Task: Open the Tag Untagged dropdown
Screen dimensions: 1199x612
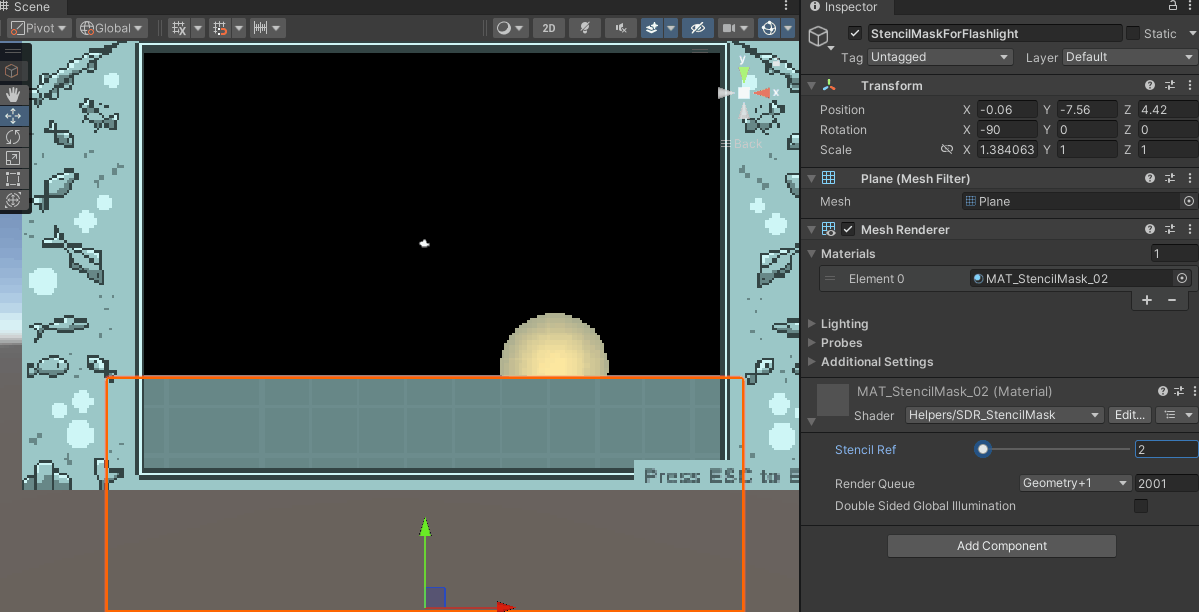Action: coord(940,57)
